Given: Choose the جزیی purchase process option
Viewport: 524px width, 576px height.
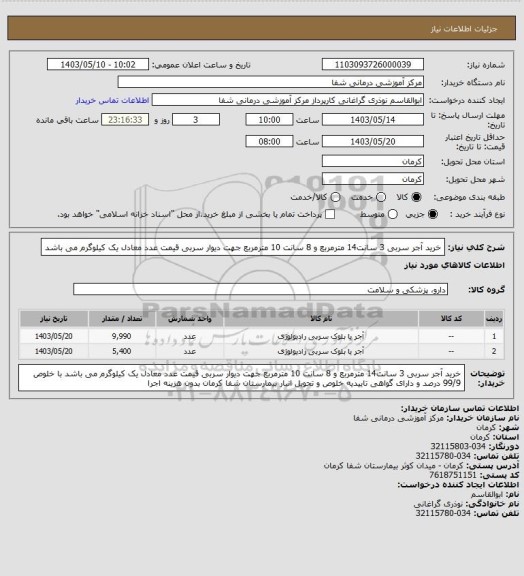Looking at the screenshot, I should [x=433, y=214].
